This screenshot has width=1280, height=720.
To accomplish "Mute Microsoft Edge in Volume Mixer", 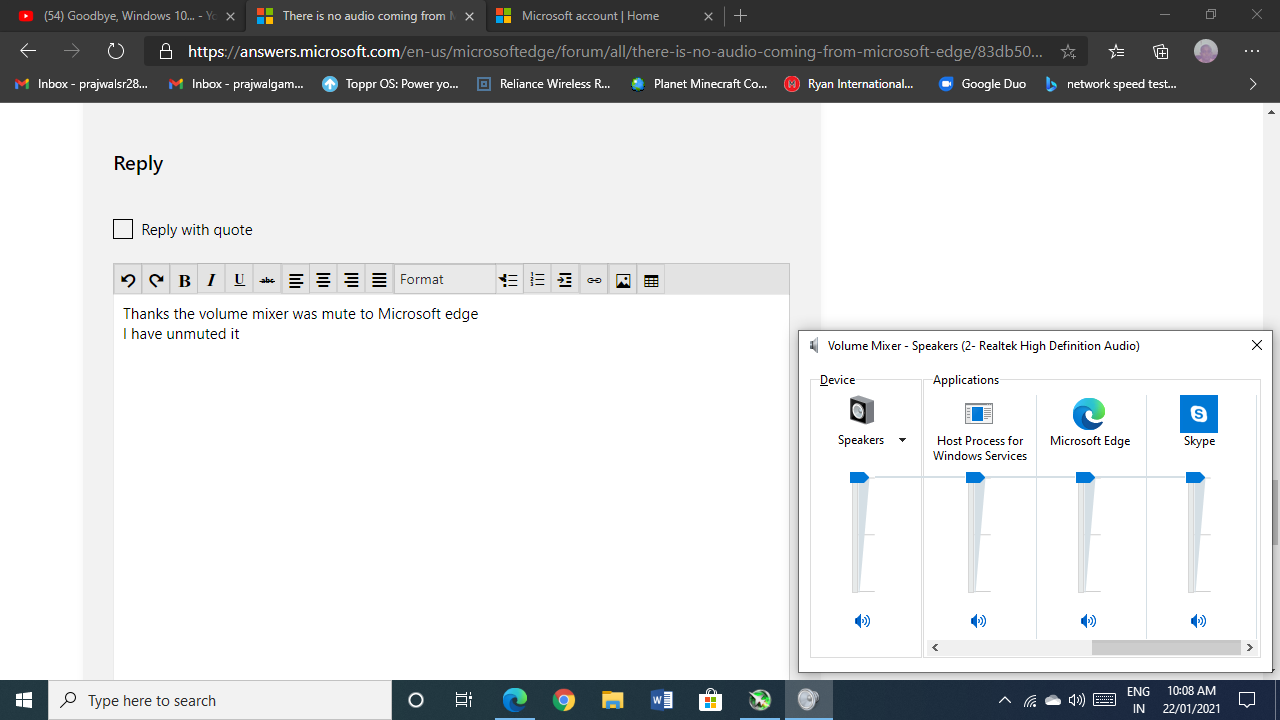I will click(x=1088, y=621).
